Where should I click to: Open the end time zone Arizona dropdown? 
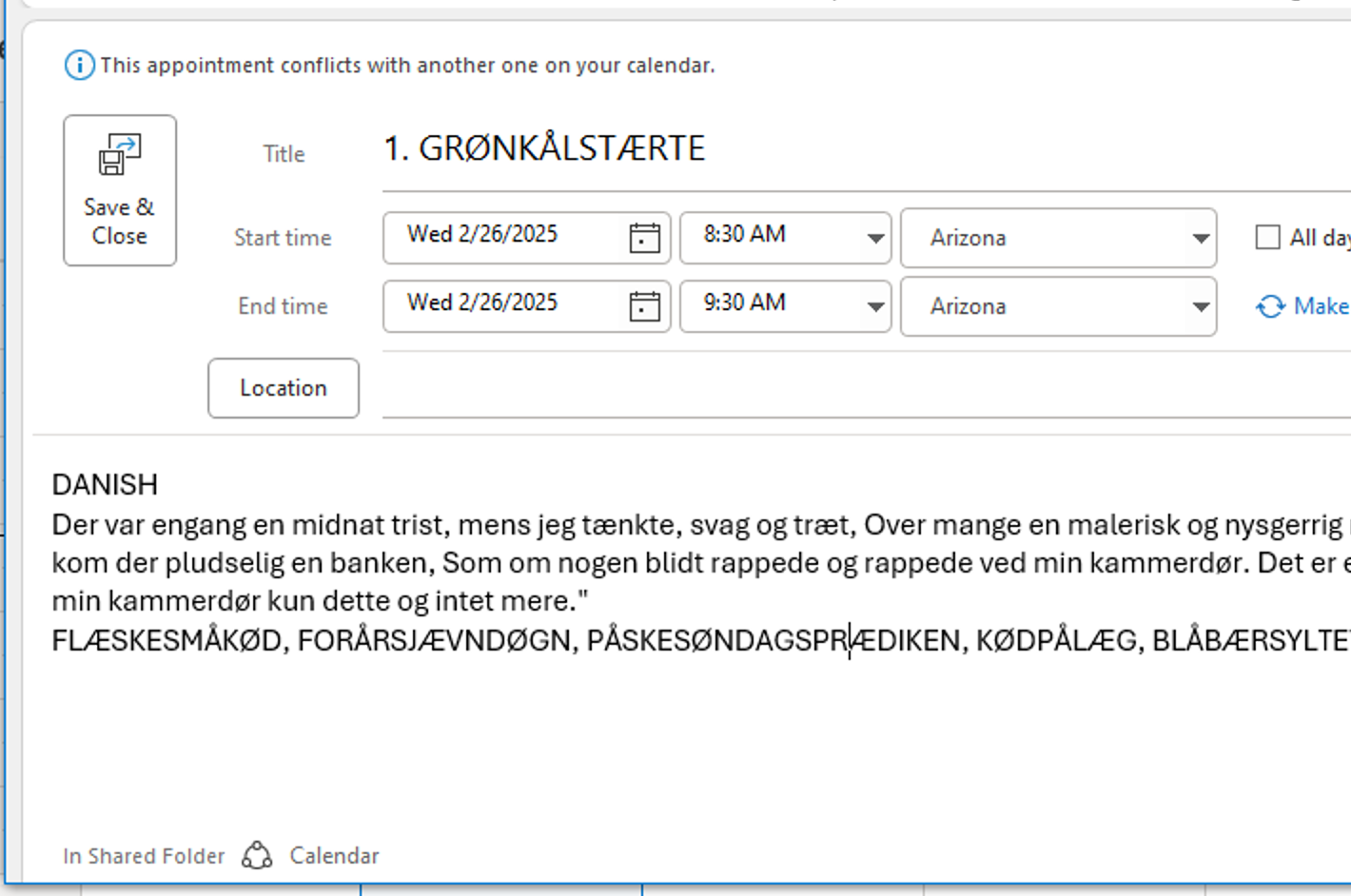(1201, 306)
